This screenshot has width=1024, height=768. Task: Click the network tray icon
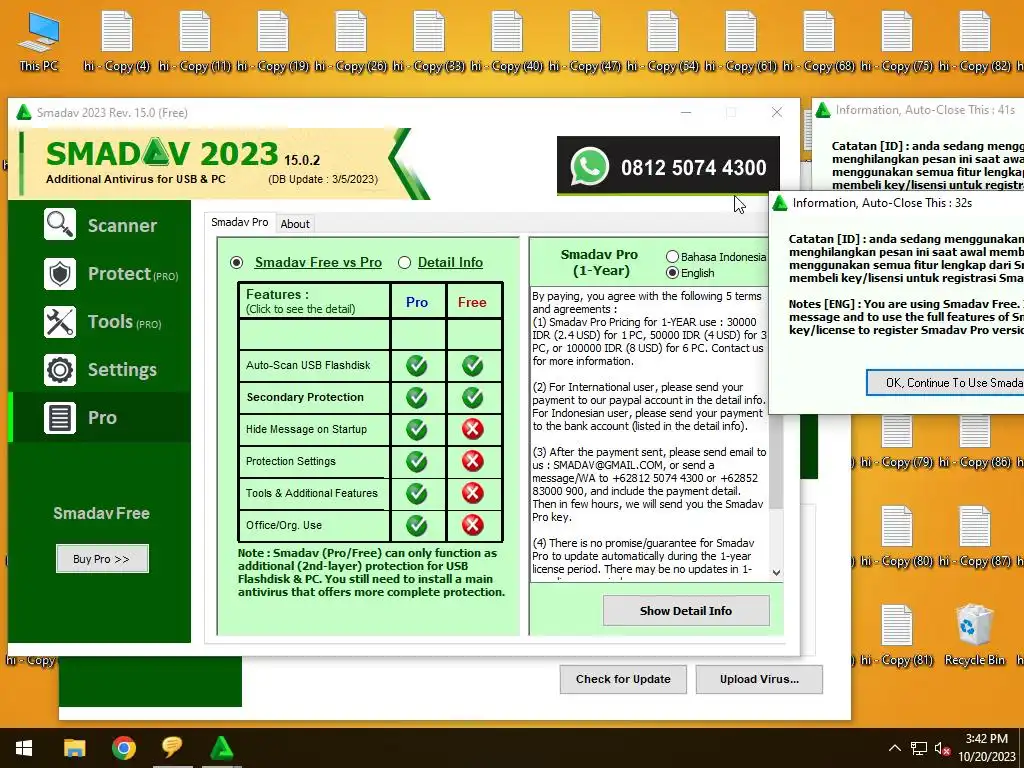point(919,748)
